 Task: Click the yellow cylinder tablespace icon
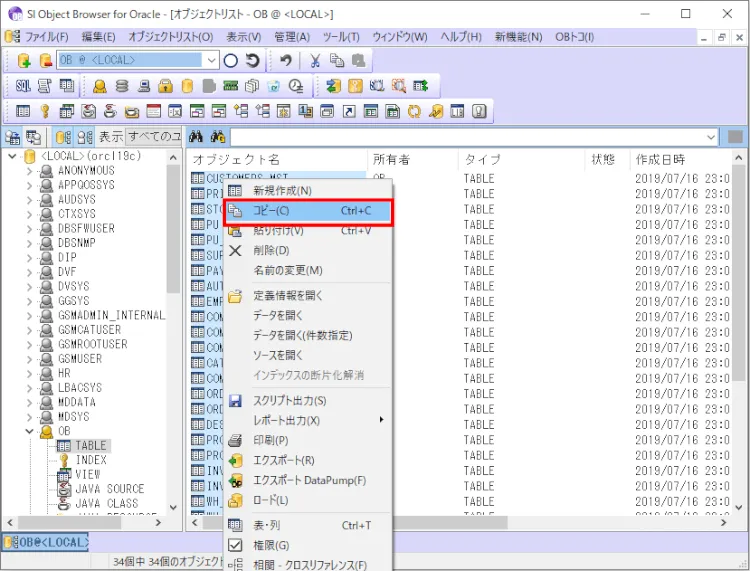pyautogui.click(x=188, y=86)
